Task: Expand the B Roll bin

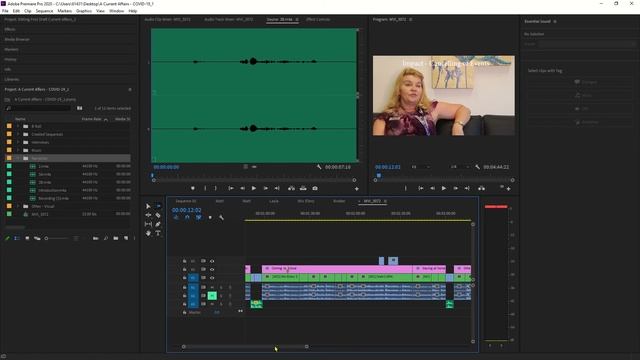Action: (x=18, y=126)
